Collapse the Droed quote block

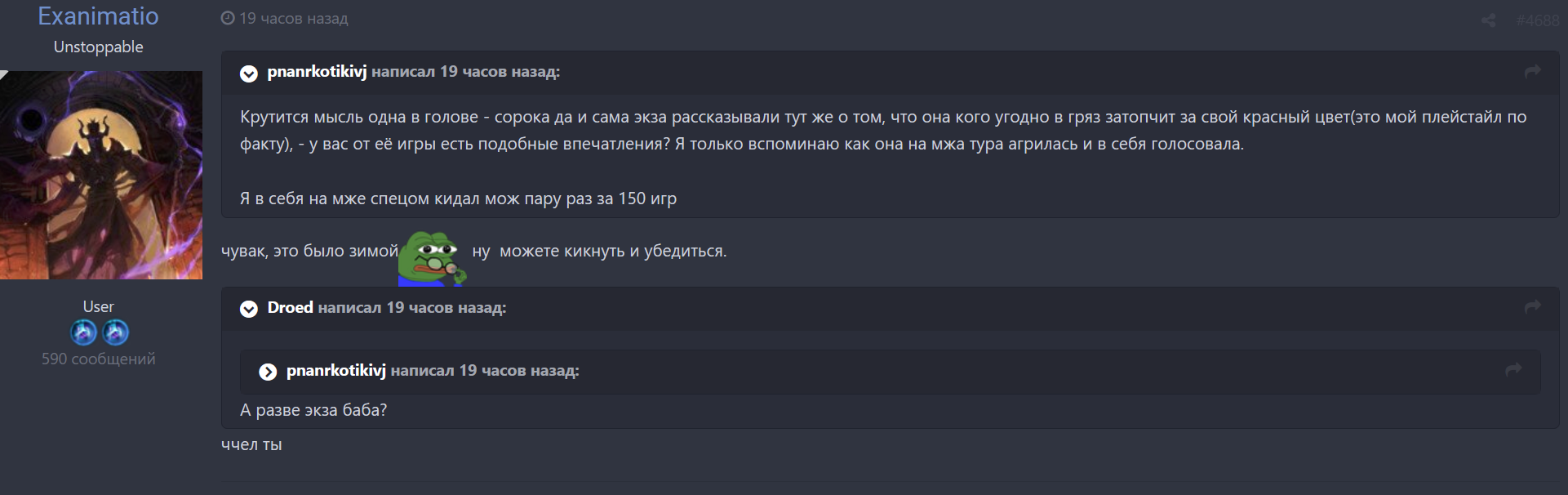point(249,309)
